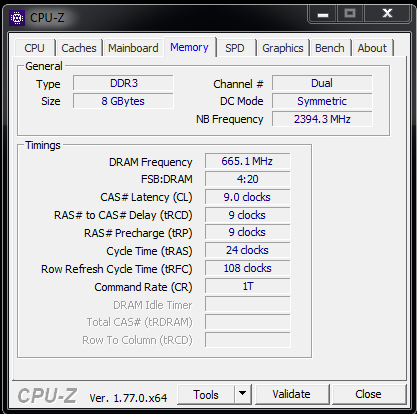The image size is (417, 414).
Task: Expand the Tools dropdown arrow
Action: [x=243, y=394]
